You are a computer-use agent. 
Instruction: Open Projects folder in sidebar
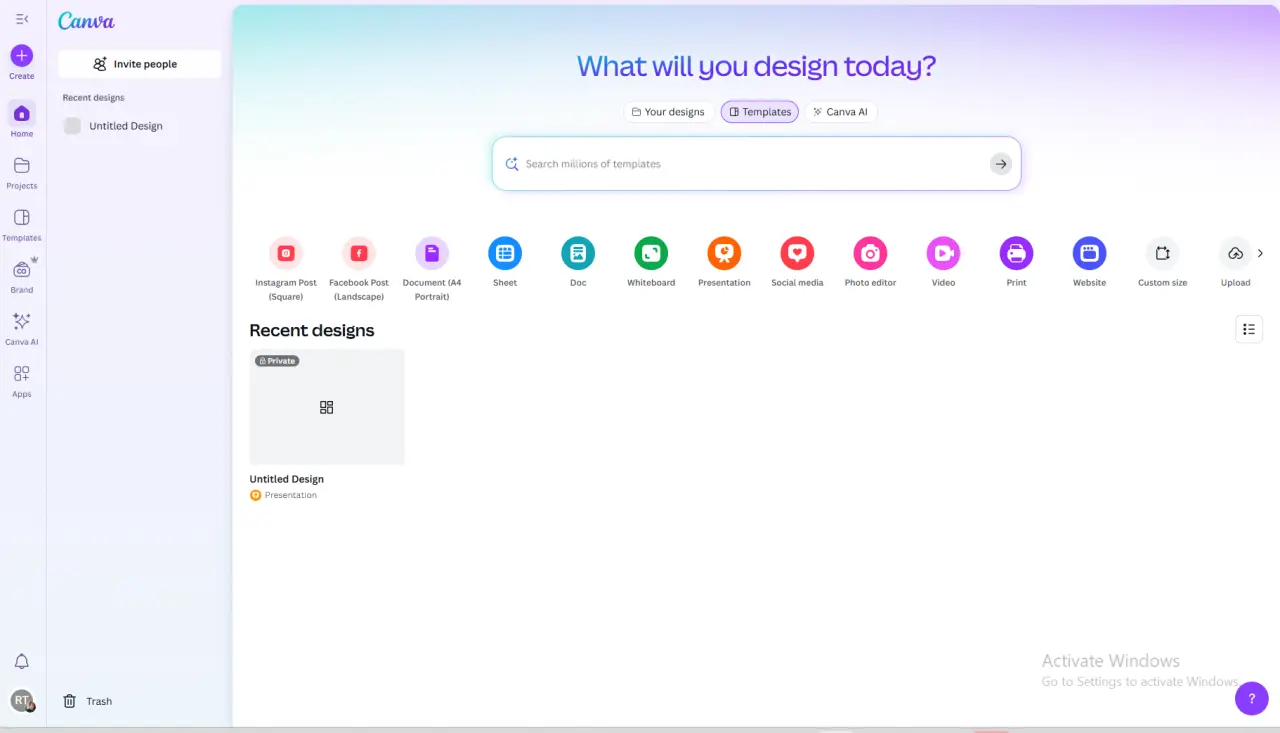point(22,171)
